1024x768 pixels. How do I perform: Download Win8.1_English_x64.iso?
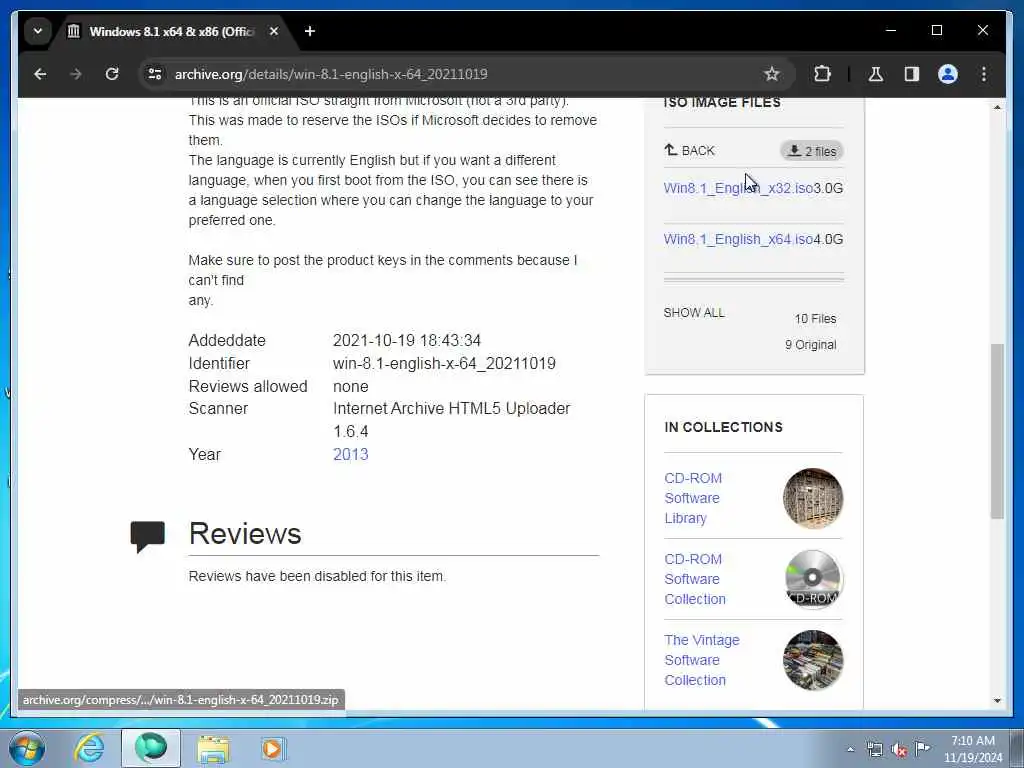(738, 239)
